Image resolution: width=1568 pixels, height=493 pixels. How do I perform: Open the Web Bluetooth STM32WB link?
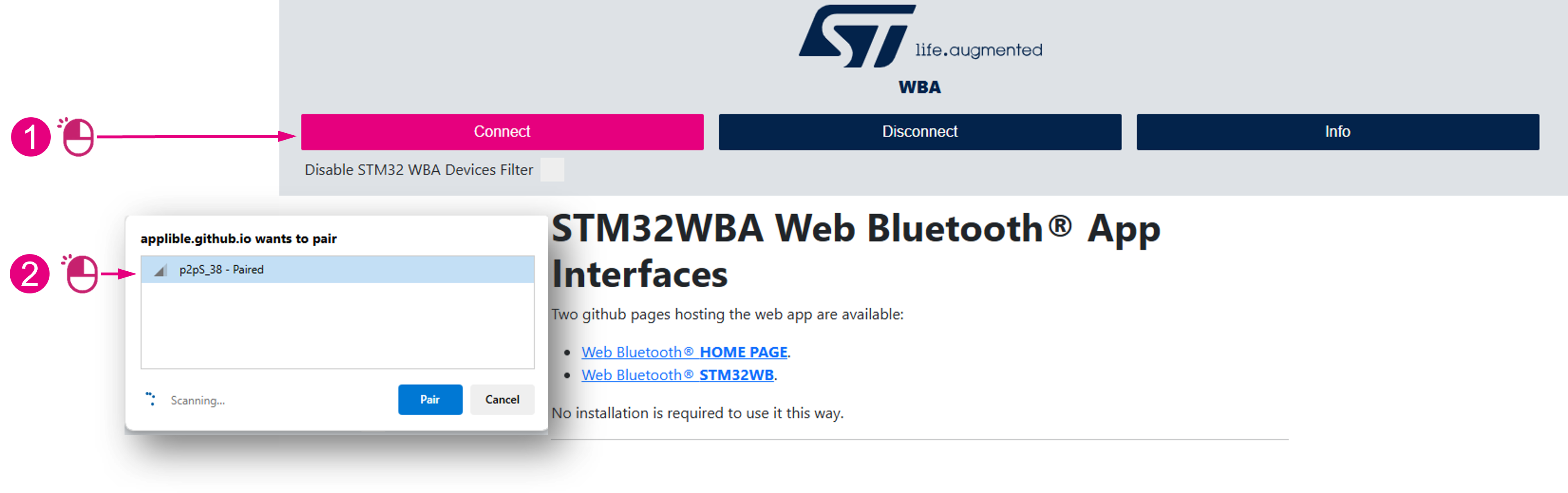[x=678, y=375]
